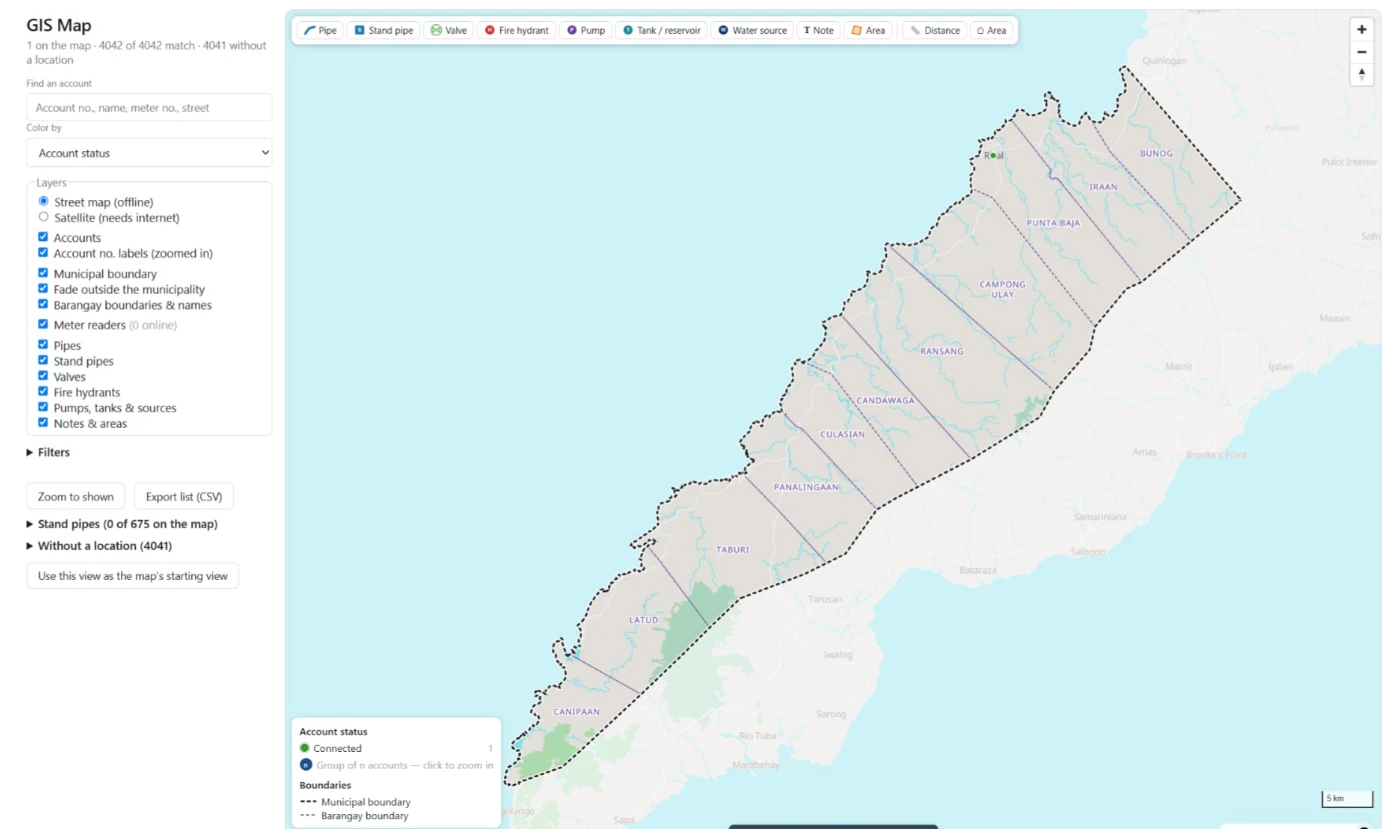Screen dimensions: 1399x829
Task: Click the CANIPAAN barangay label
Action: coord(576,712)
